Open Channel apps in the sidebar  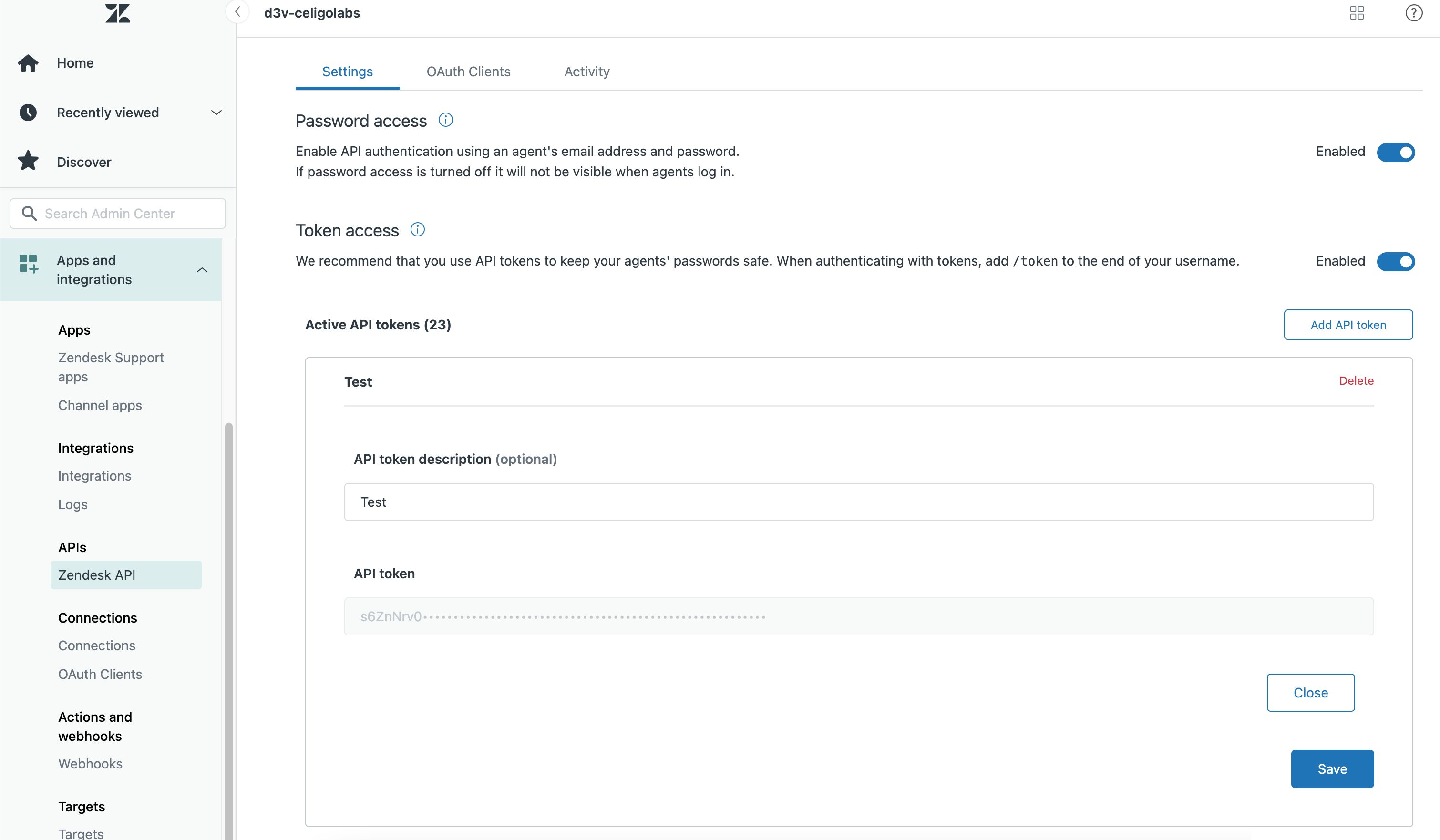(100, 405)
